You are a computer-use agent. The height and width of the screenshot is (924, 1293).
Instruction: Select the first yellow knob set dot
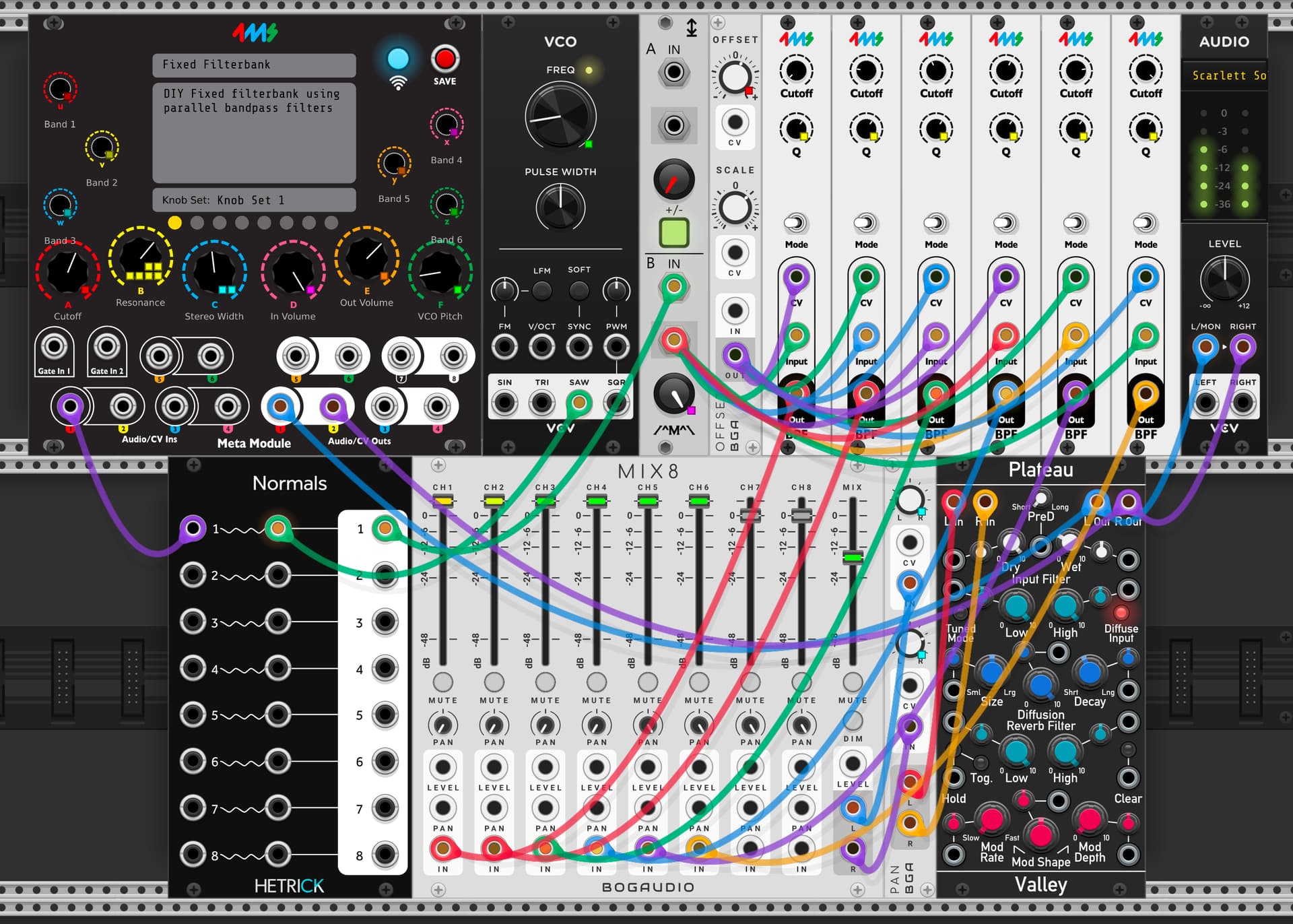click(175, 223)
